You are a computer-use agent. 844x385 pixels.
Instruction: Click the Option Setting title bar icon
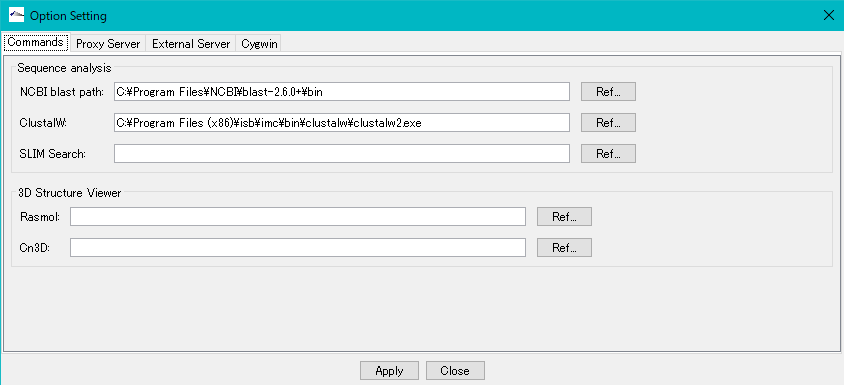pos(17,16)
